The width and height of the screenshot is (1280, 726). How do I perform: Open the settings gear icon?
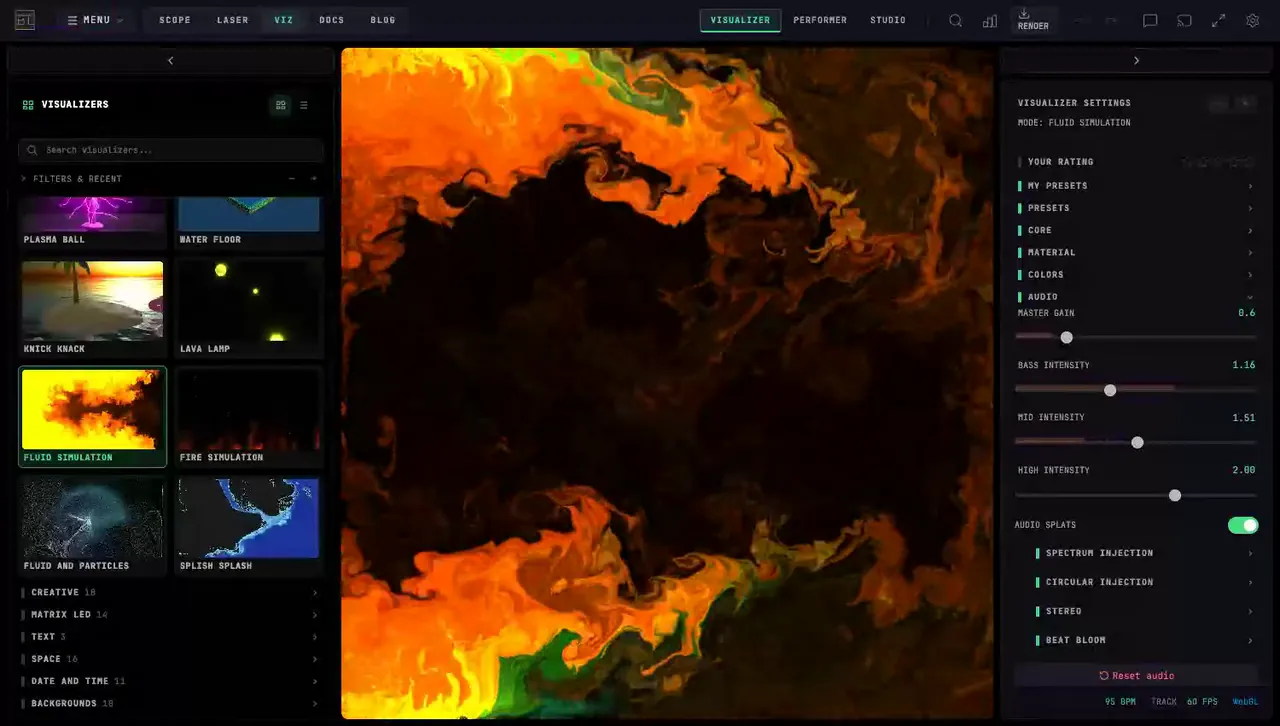point(1252,20)
